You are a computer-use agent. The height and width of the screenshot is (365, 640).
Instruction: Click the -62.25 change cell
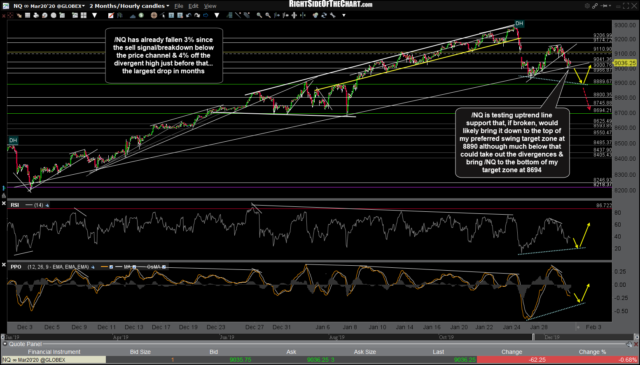(511, 360)
